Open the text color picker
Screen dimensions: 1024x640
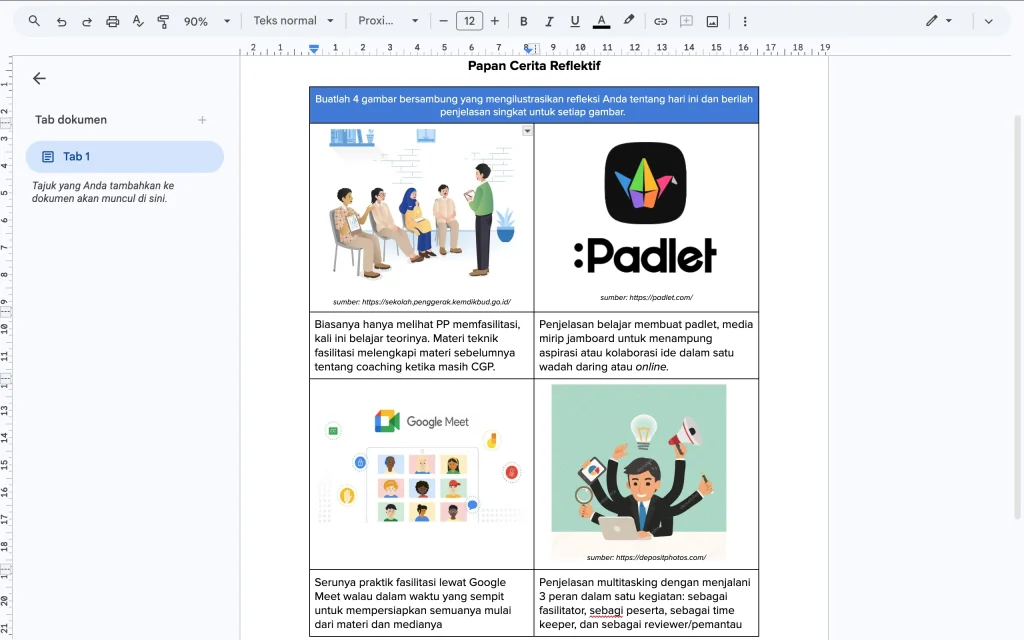click(x=601, y=22)
